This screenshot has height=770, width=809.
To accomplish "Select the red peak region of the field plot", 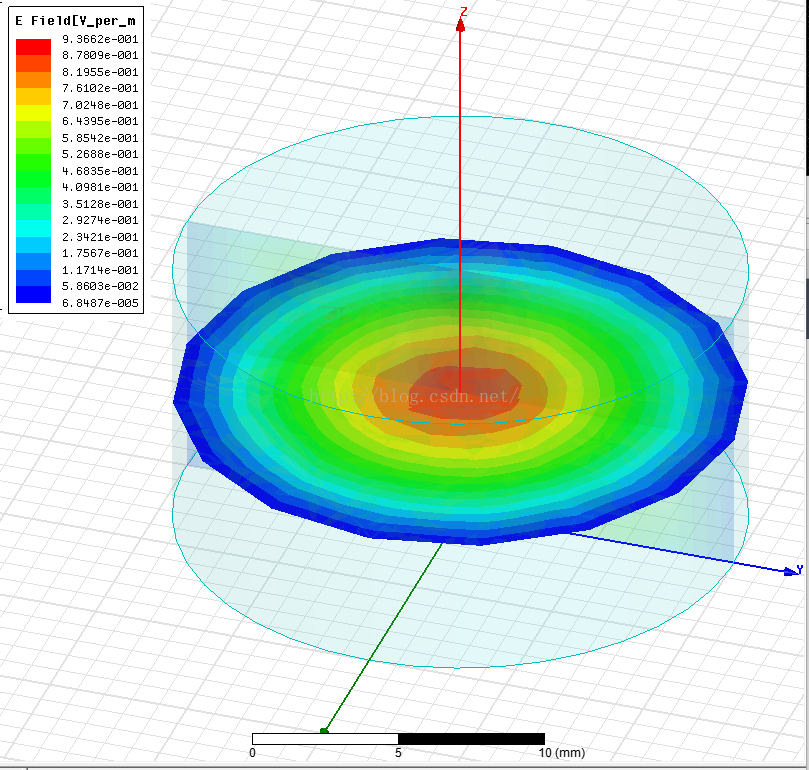I will click(x=464, y=392).
